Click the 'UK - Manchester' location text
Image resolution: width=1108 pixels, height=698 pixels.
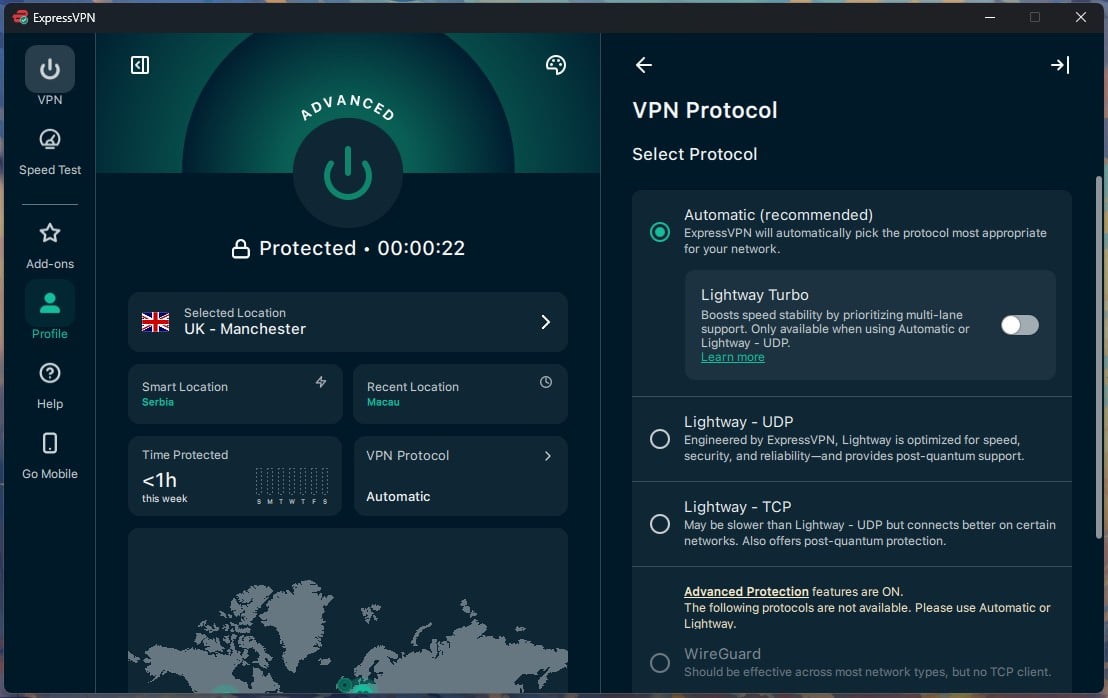point(244,329)
